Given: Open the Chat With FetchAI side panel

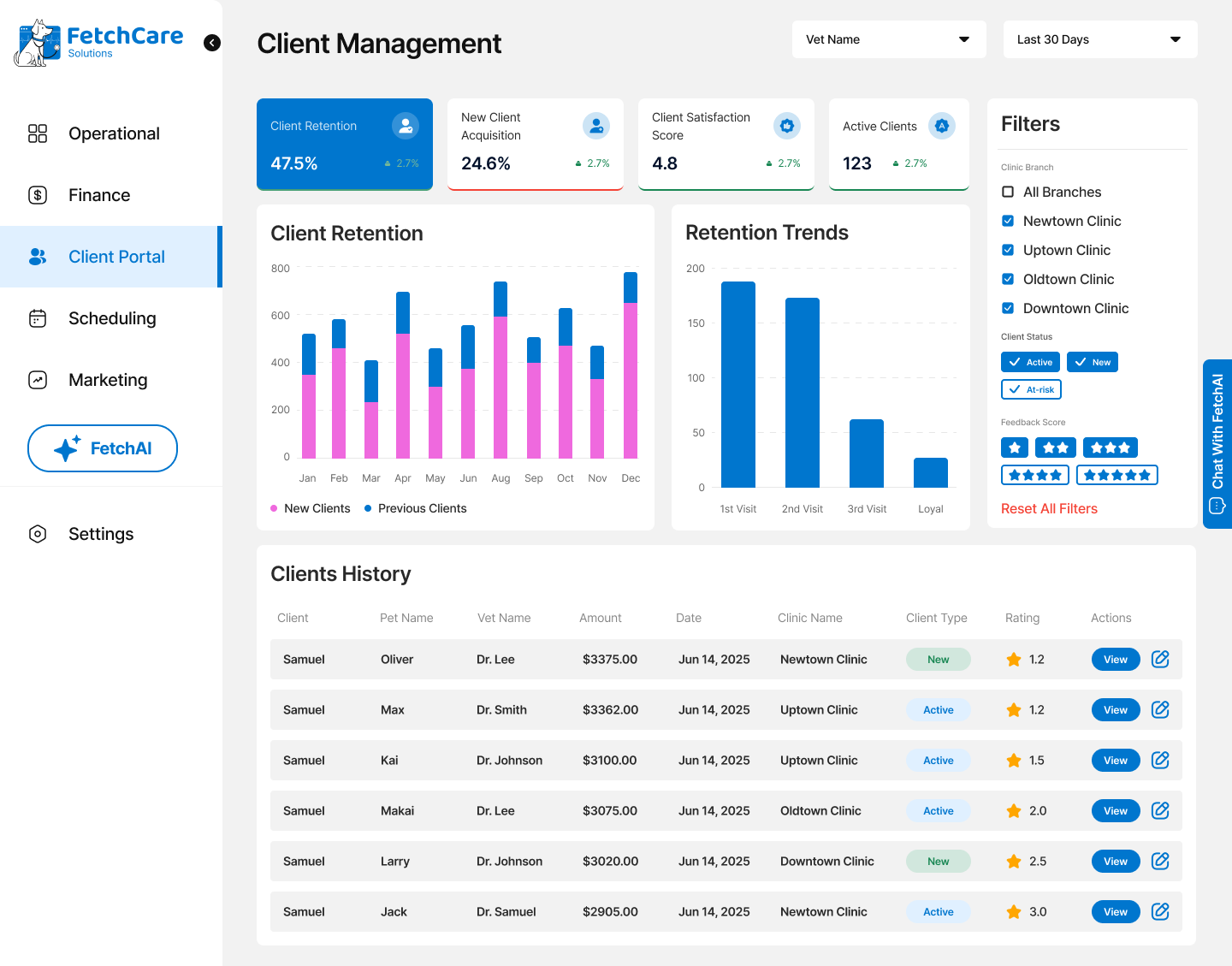Looking at the screenshot, I should [x=1217, y=443].
